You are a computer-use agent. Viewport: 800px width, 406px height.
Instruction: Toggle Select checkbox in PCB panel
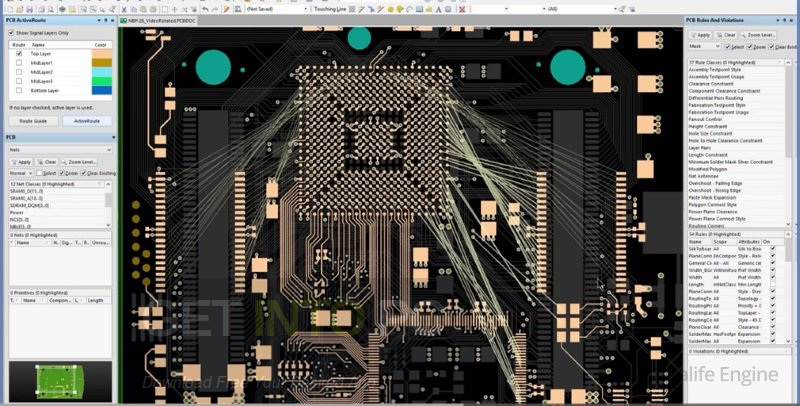coord(39,173)
